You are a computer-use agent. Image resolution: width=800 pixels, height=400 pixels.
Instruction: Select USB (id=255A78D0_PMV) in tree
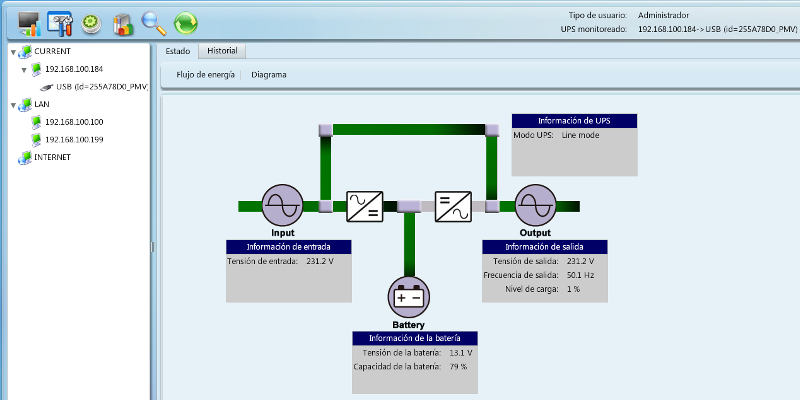click(x=102, y=87)
